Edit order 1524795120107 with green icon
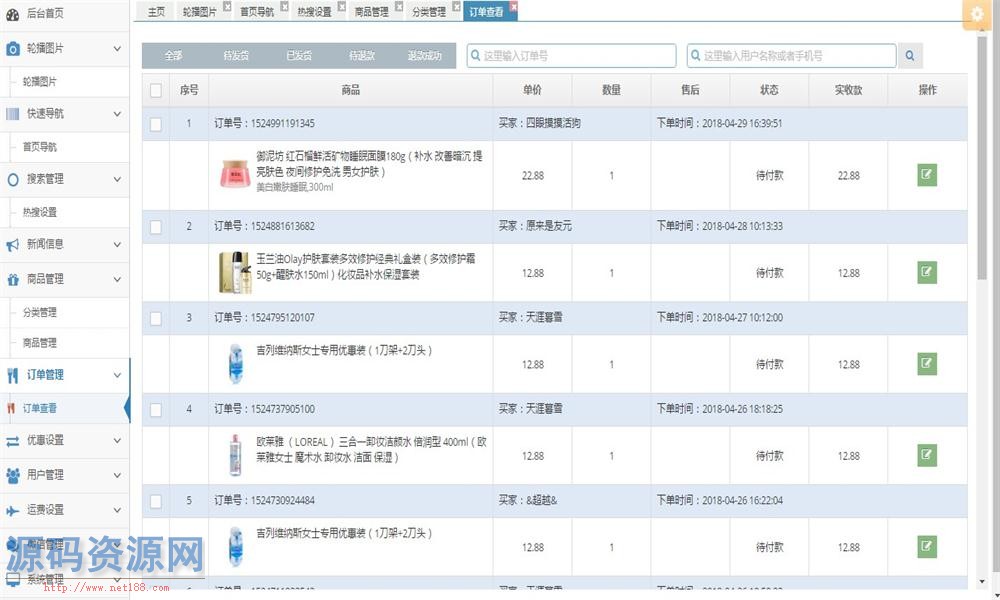This screenshot has height=600, width=1000. click(x=927, y=364)
